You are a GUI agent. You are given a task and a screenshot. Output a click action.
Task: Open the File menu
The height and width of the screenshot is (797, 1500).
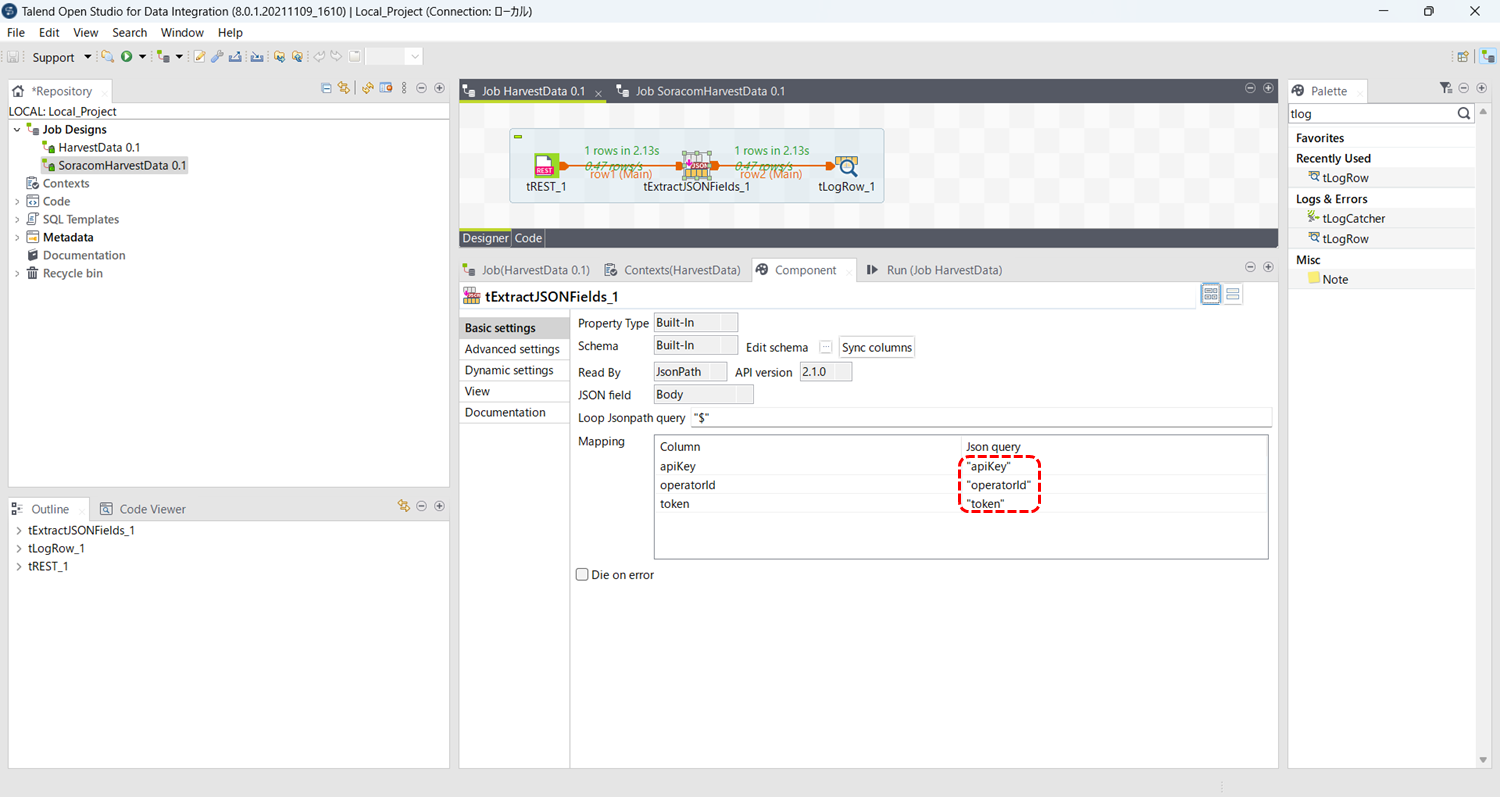click(16, 32)
